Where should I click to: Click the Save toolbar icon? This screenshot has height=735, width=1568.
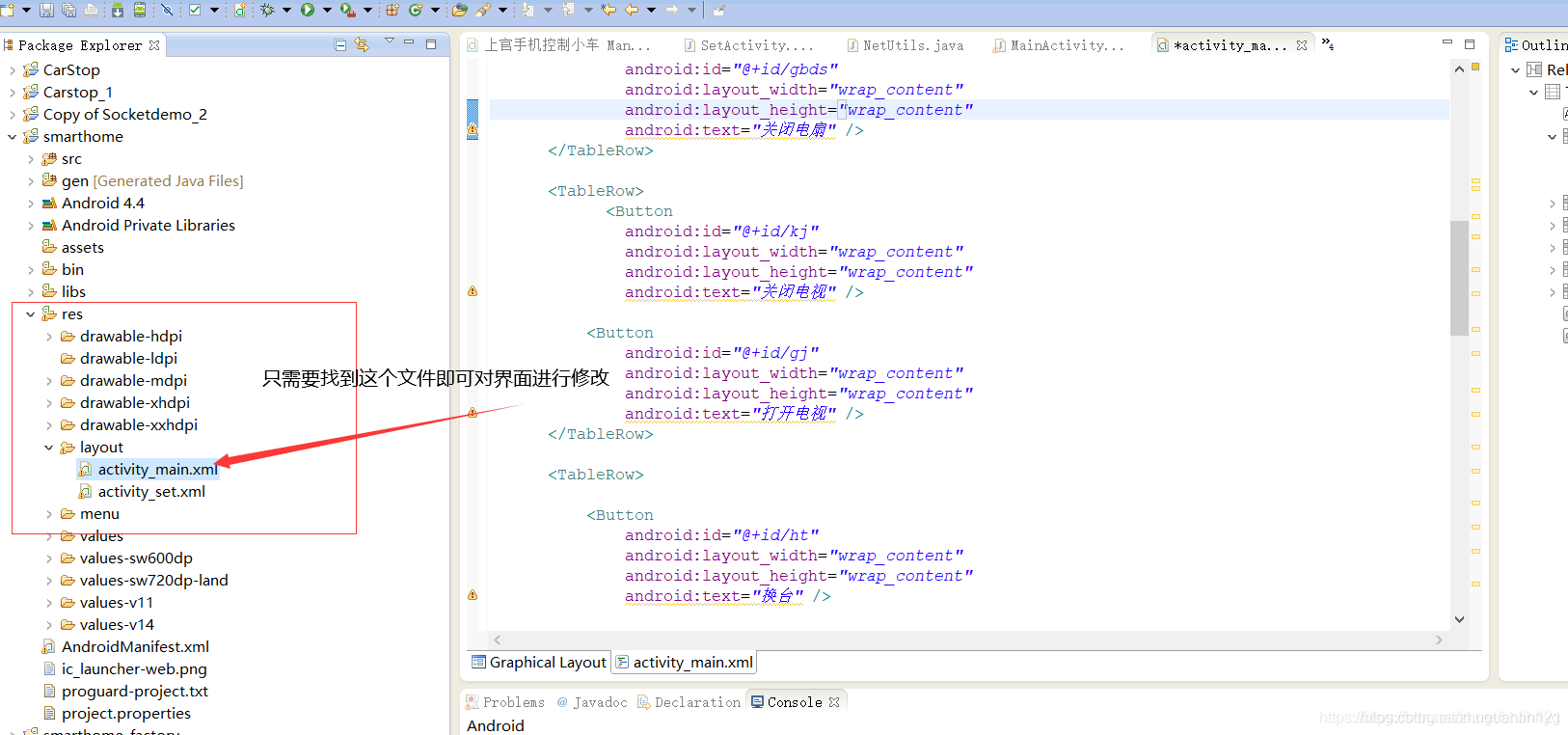coord(46,10)
